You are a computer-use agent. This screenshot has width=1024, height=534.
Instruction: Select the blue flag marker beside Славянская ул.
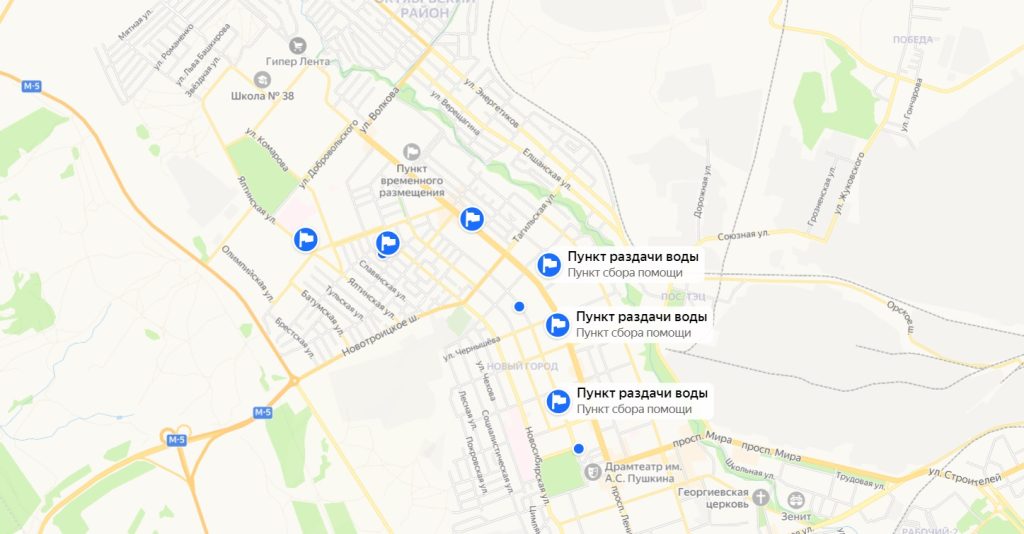coord(388,243)
